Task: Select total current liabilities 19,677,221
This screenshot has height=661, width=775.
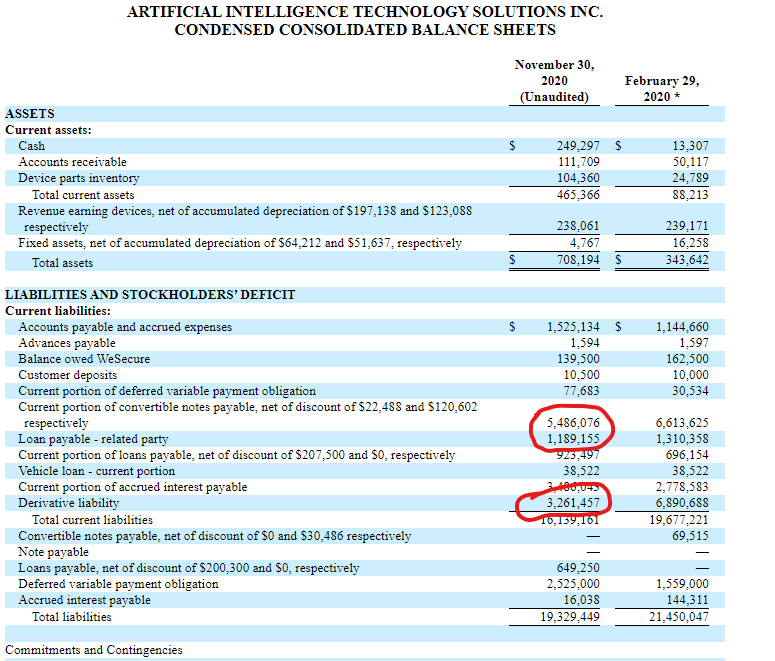Action: click(679, 520)
